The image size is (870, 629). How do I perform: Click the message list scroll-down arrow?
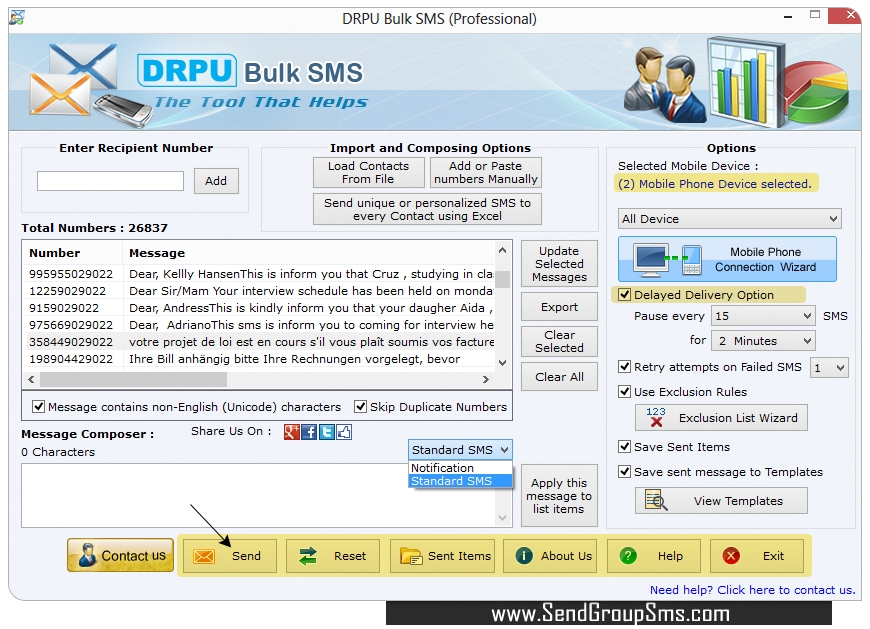502,363
